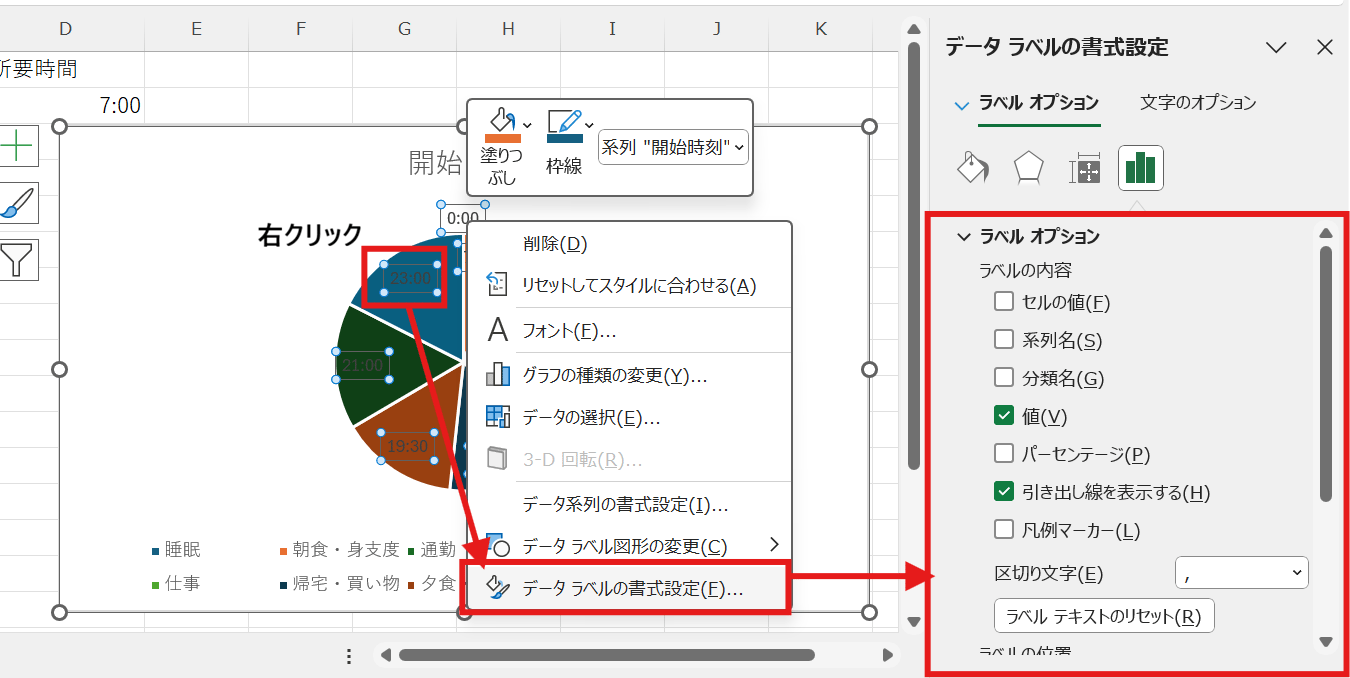Open the 区切り文字 separator dropdown
The image size is (1350, 678).
(x=1241, y=572)
